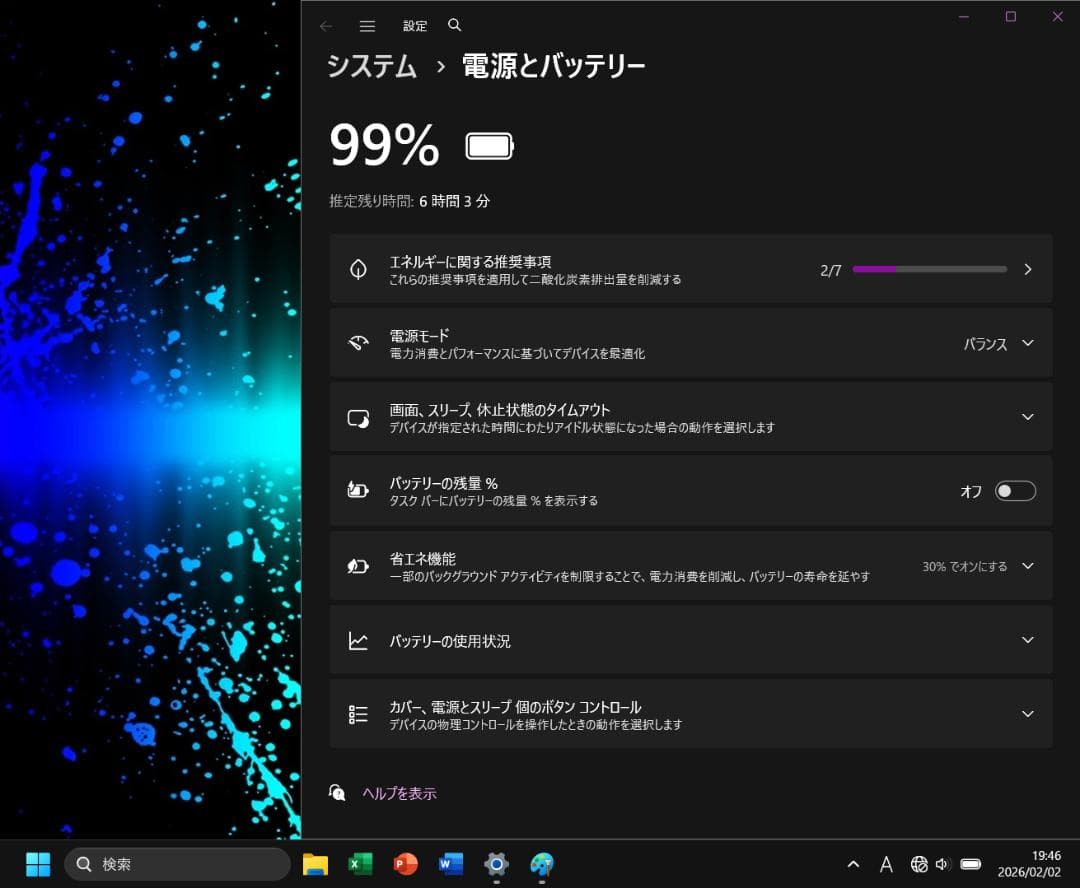Expand the 省エネ機能 settings section
Image resolution: width=1080 pixels, height=888 pixels.
1027,565
